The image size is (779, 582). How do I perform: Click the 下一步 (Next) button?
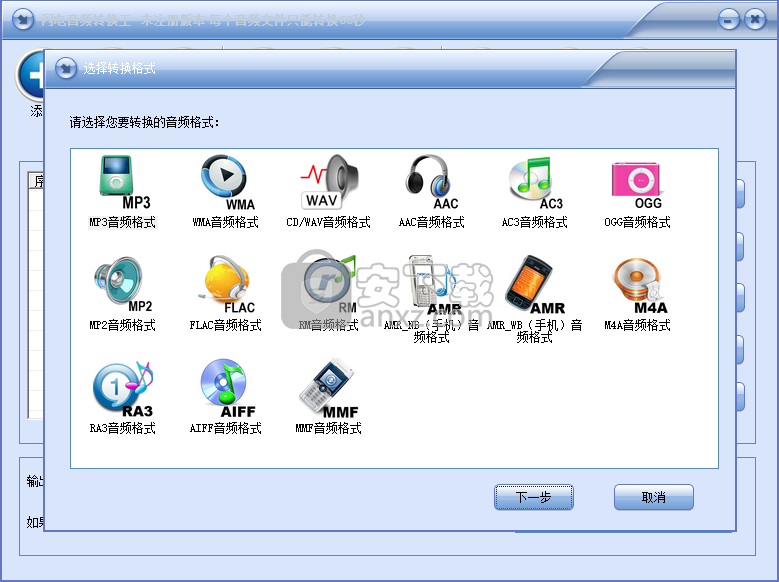pos(534,497)
